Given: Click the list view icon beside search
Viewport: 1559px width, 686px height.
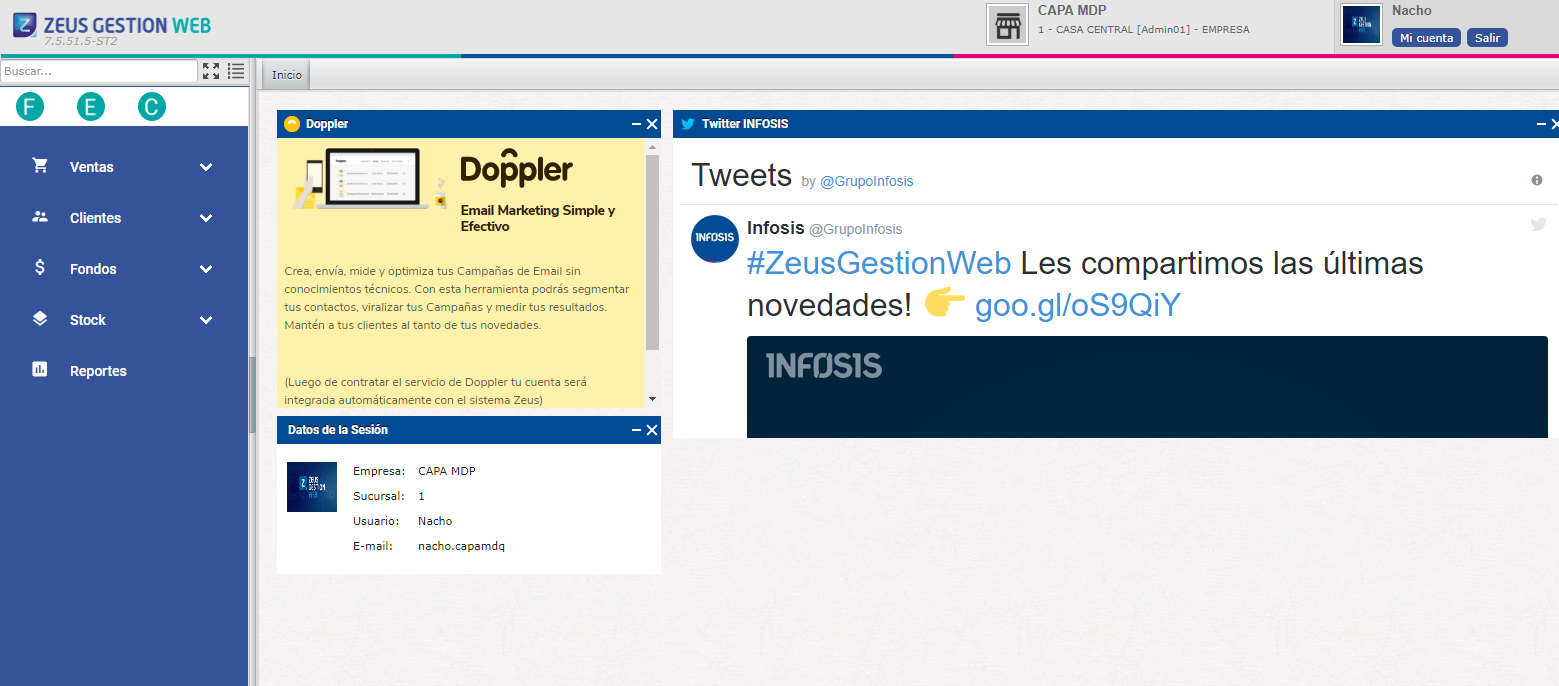Looking at the screenshot, I should [x=236, y=71].
